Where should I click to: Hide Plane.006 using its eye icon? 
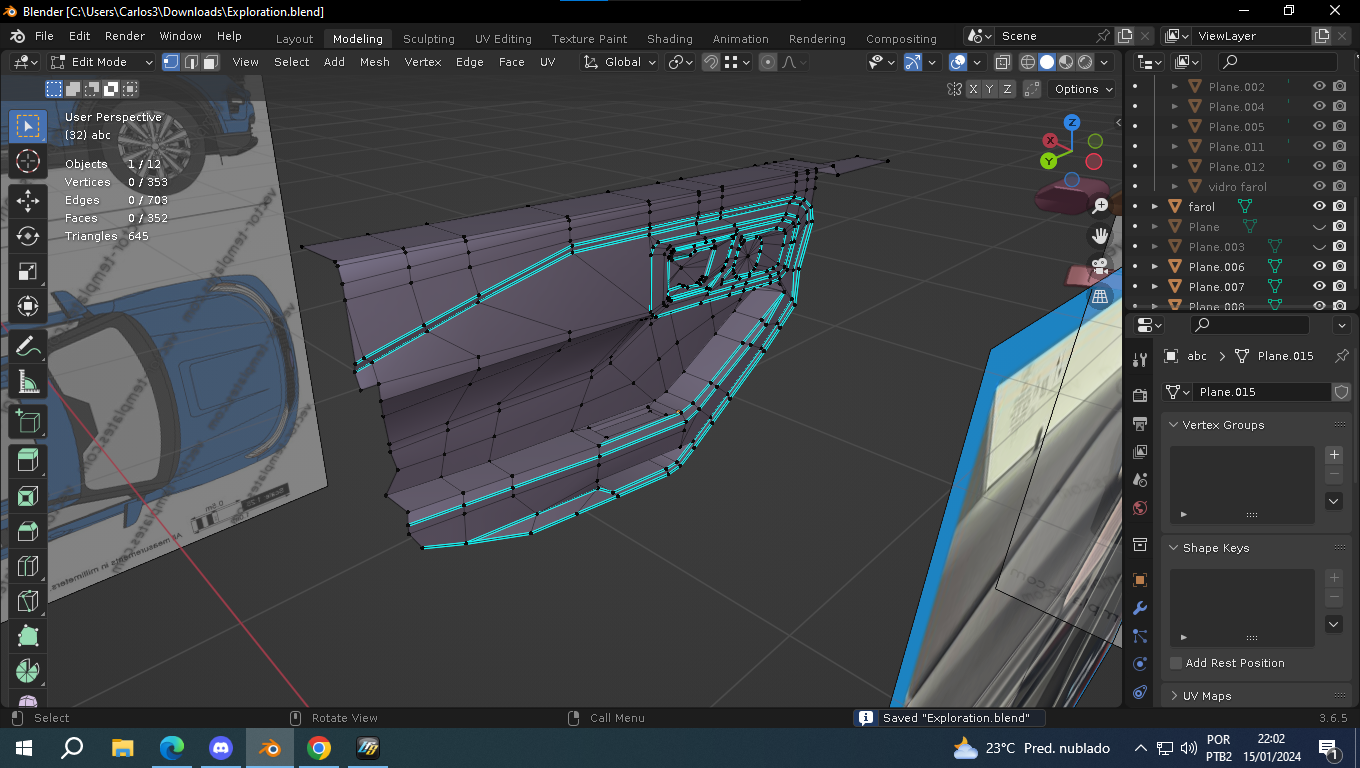click(x=1319, y=266)
